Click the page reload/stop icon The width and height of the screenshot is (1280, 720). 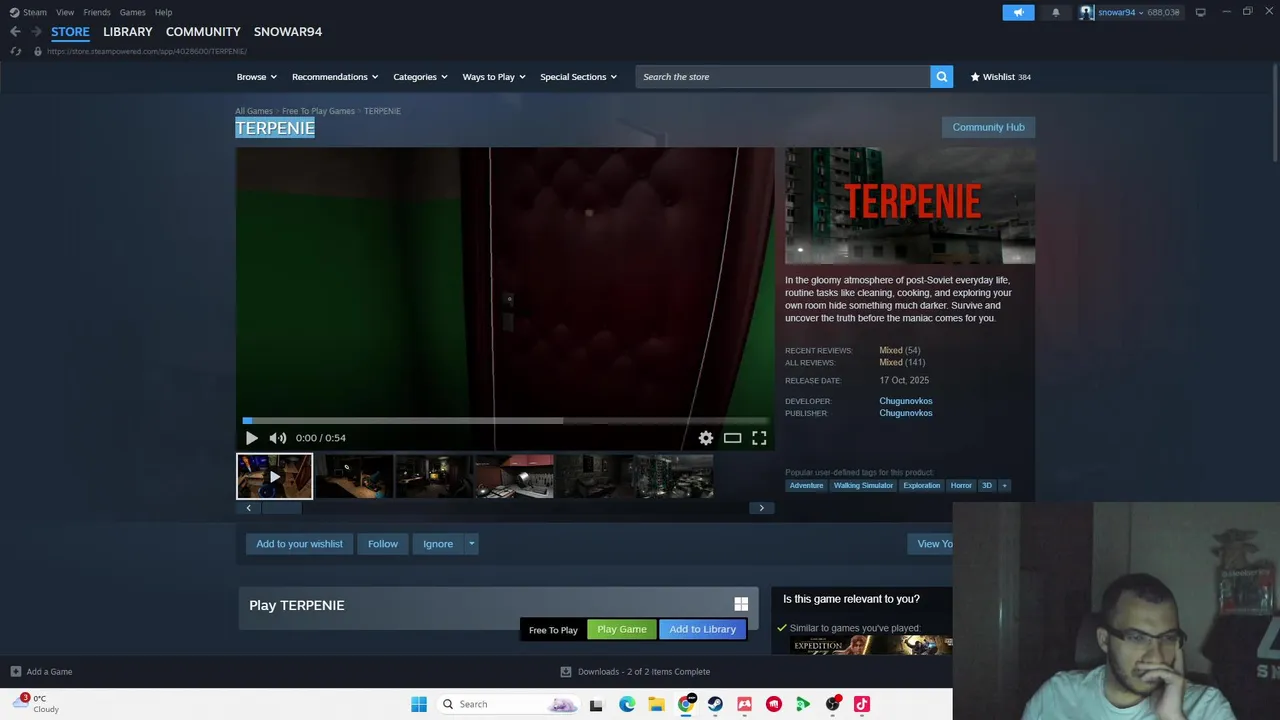coord(15,51)
